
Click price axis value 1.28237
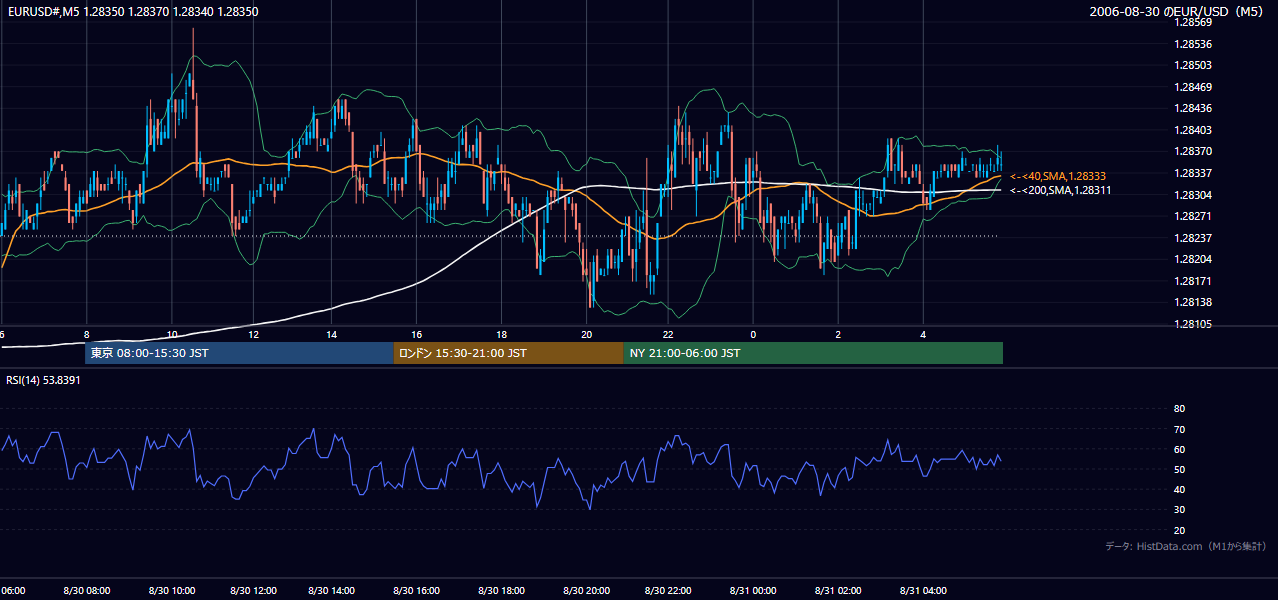point(1193,238)
